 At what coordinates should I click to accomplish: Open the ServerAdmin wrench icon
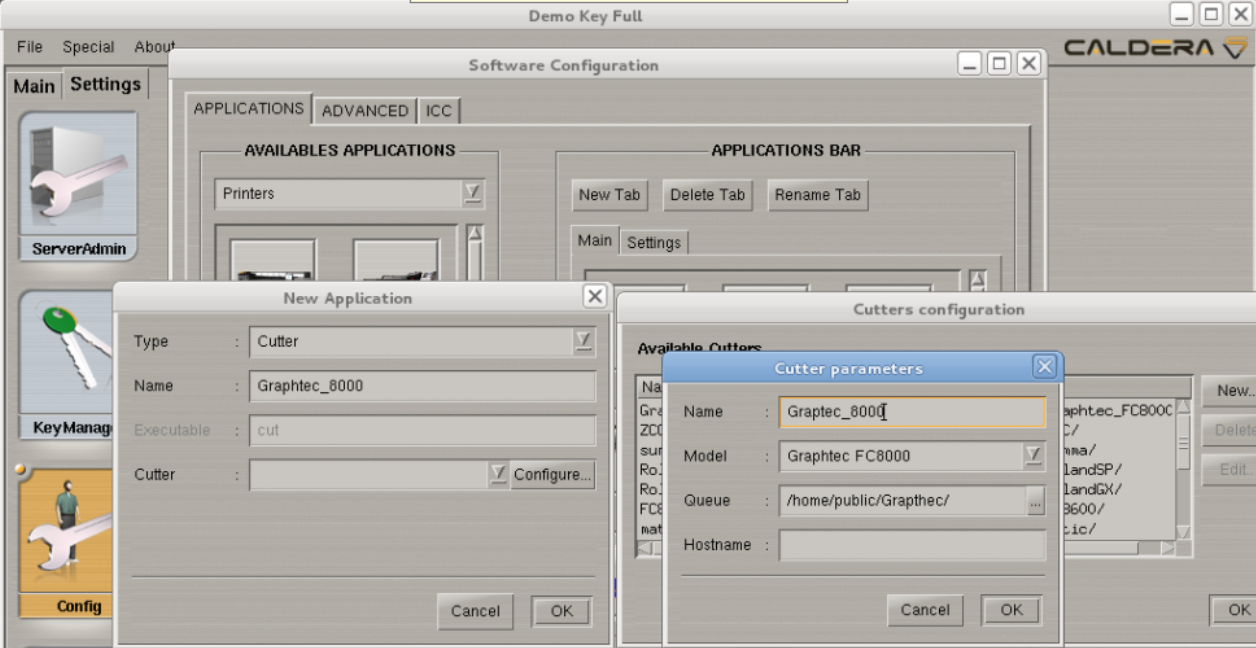coord(78,174)
